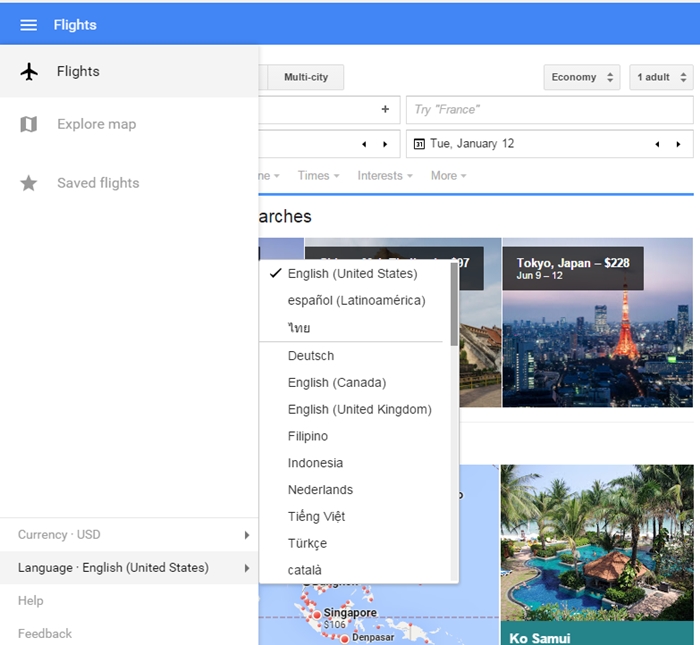Expand the Interests filter
The width and height of the screenshot is (700, 645).
[x=385, y=175]
